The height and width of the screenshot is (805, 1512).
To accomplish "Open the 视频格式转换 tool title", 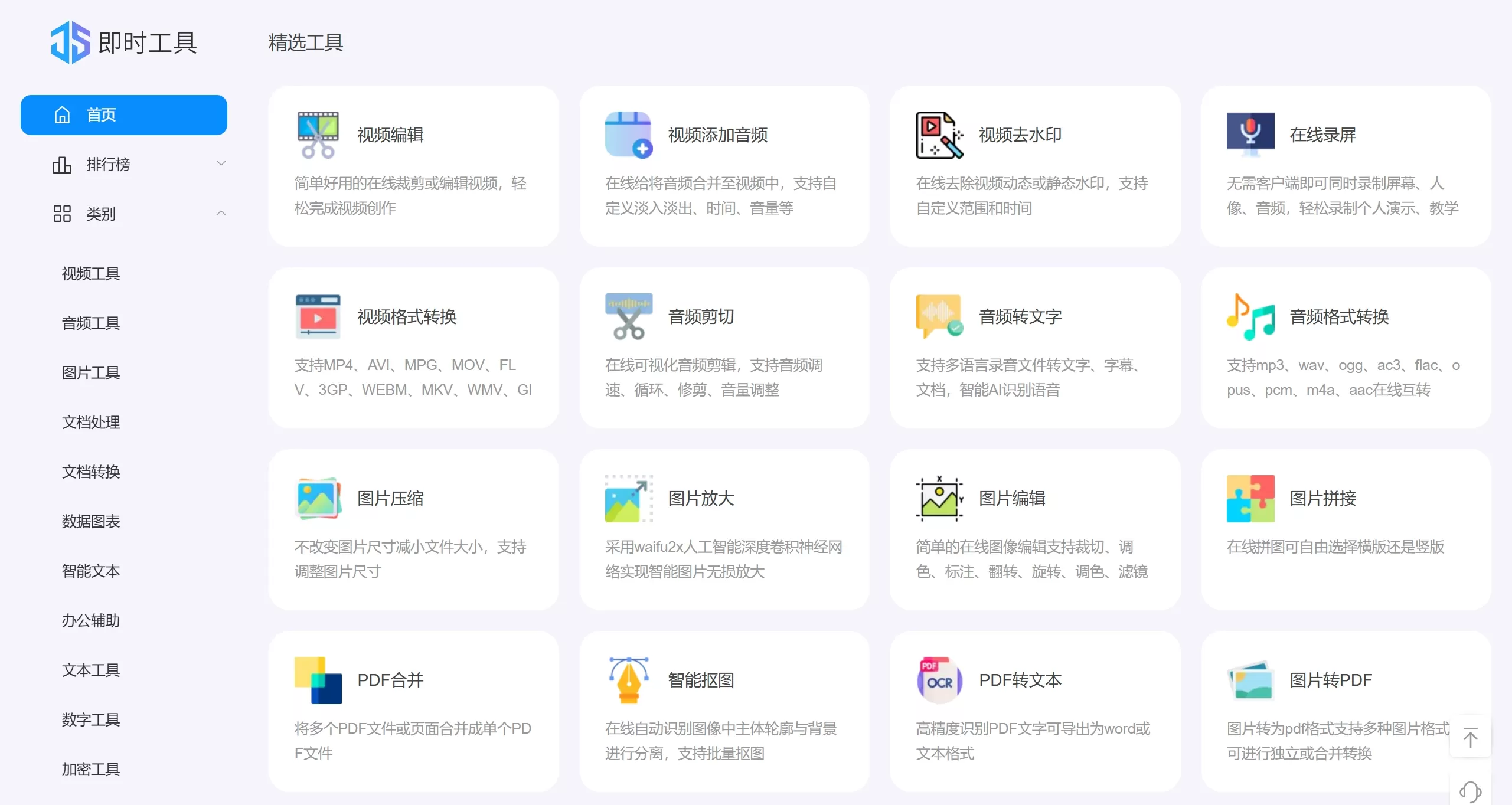I will [407, 316].
